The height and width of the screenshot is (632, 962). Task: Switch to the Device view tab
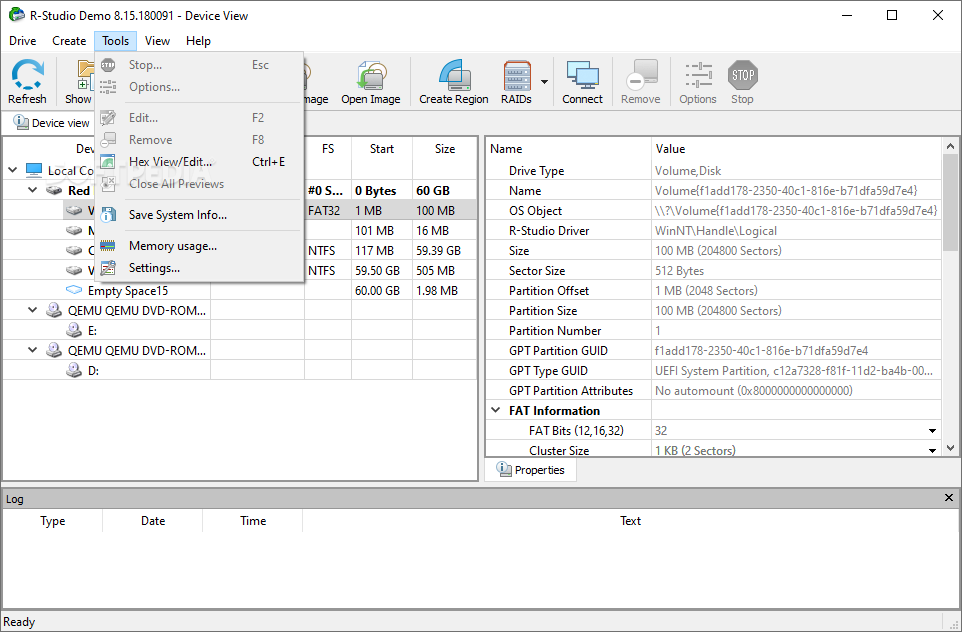[51, 123]
